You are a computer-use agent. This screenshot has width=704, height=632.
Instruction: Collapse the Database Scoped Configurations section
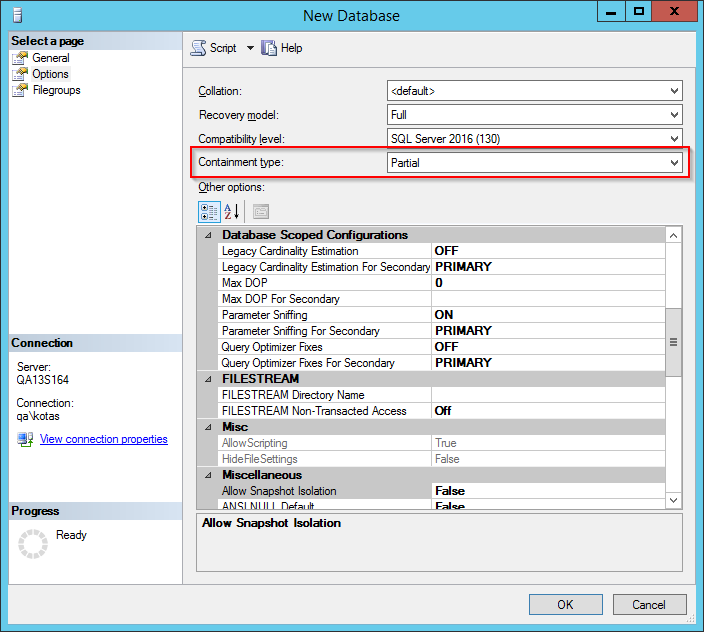click(x=209, y=235)
